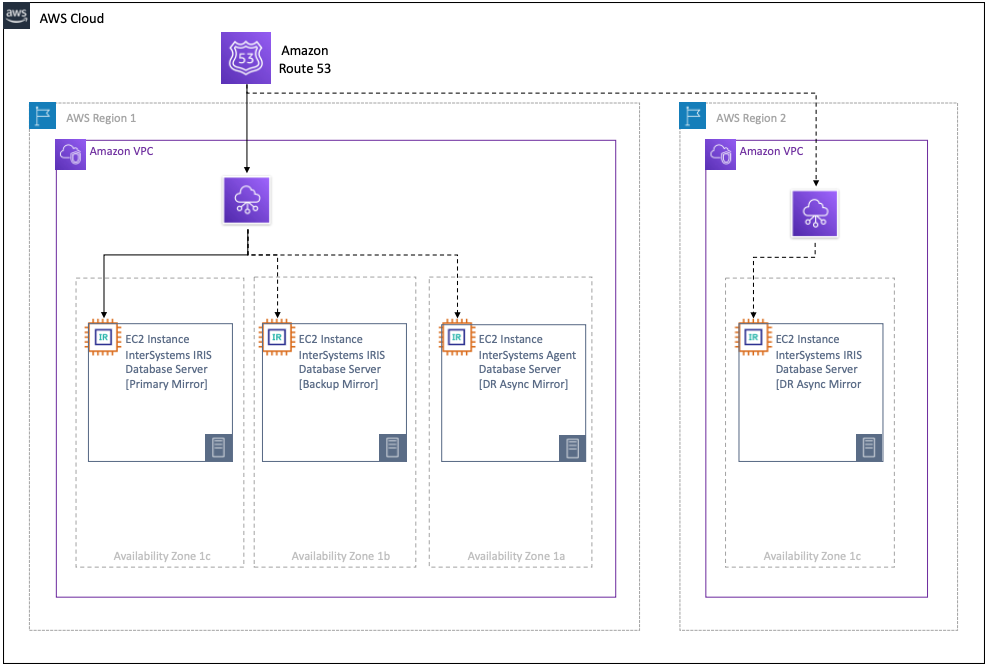
Task: Select the Primary Mirror EC2 chip icon
Action: (103, 337)
